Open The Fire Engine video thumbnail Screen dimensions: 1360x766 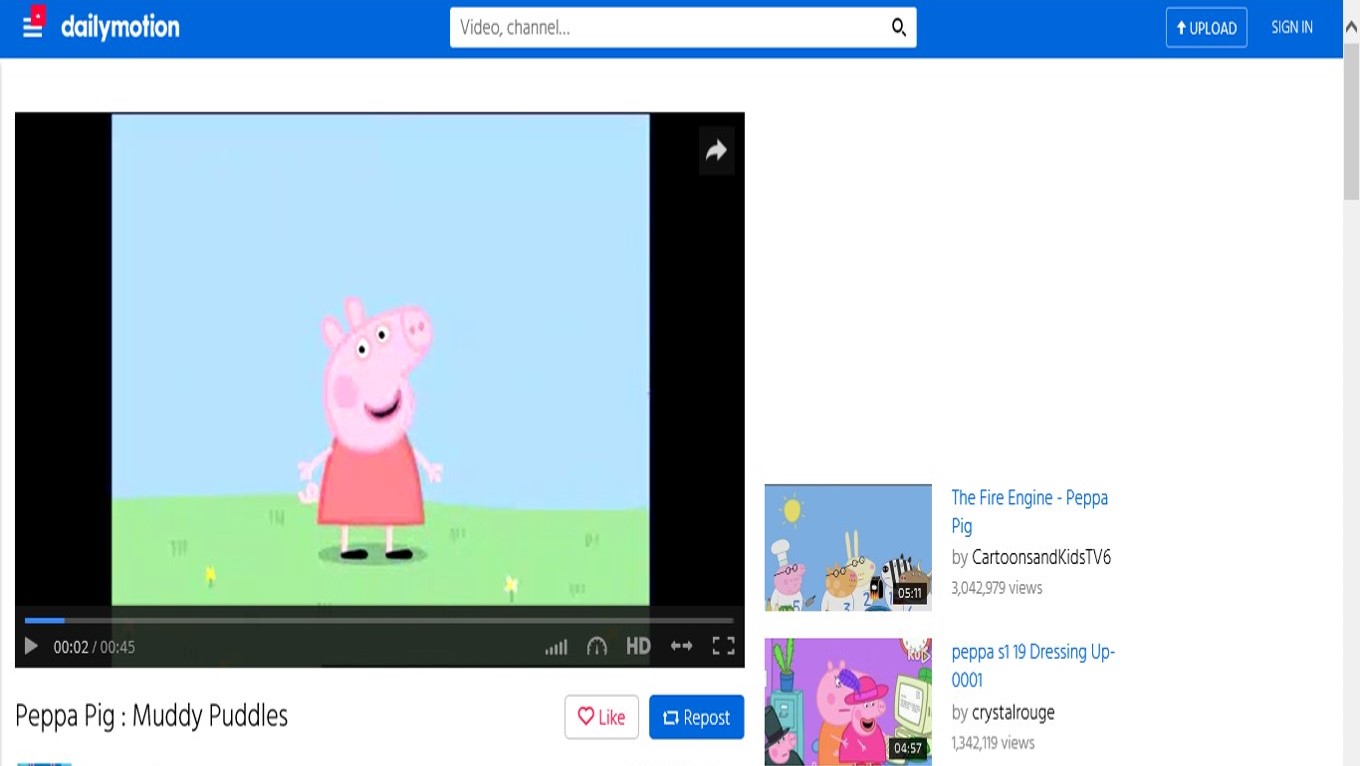[848, 548]
